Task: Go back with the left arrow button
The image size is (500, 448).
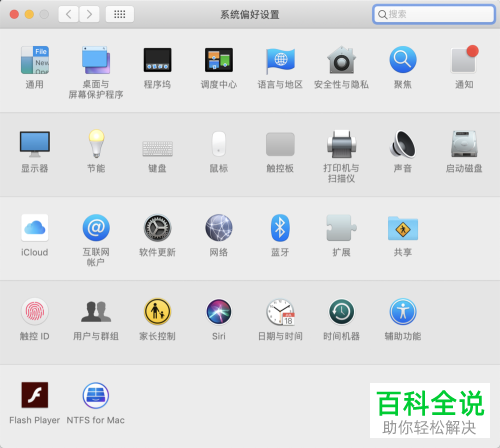Action: 69,14
